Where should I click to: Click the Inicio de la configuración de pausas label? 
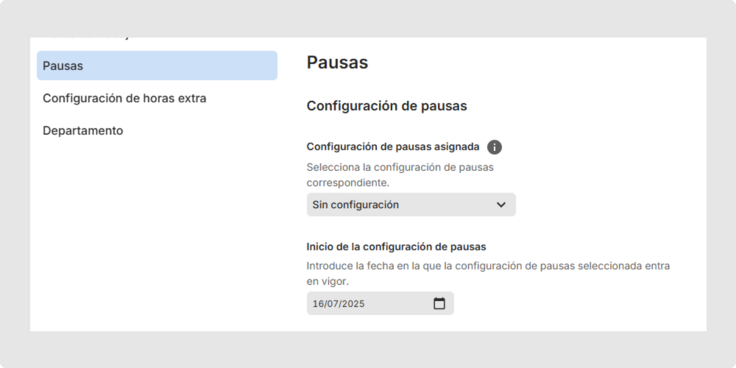click(396, 246)
